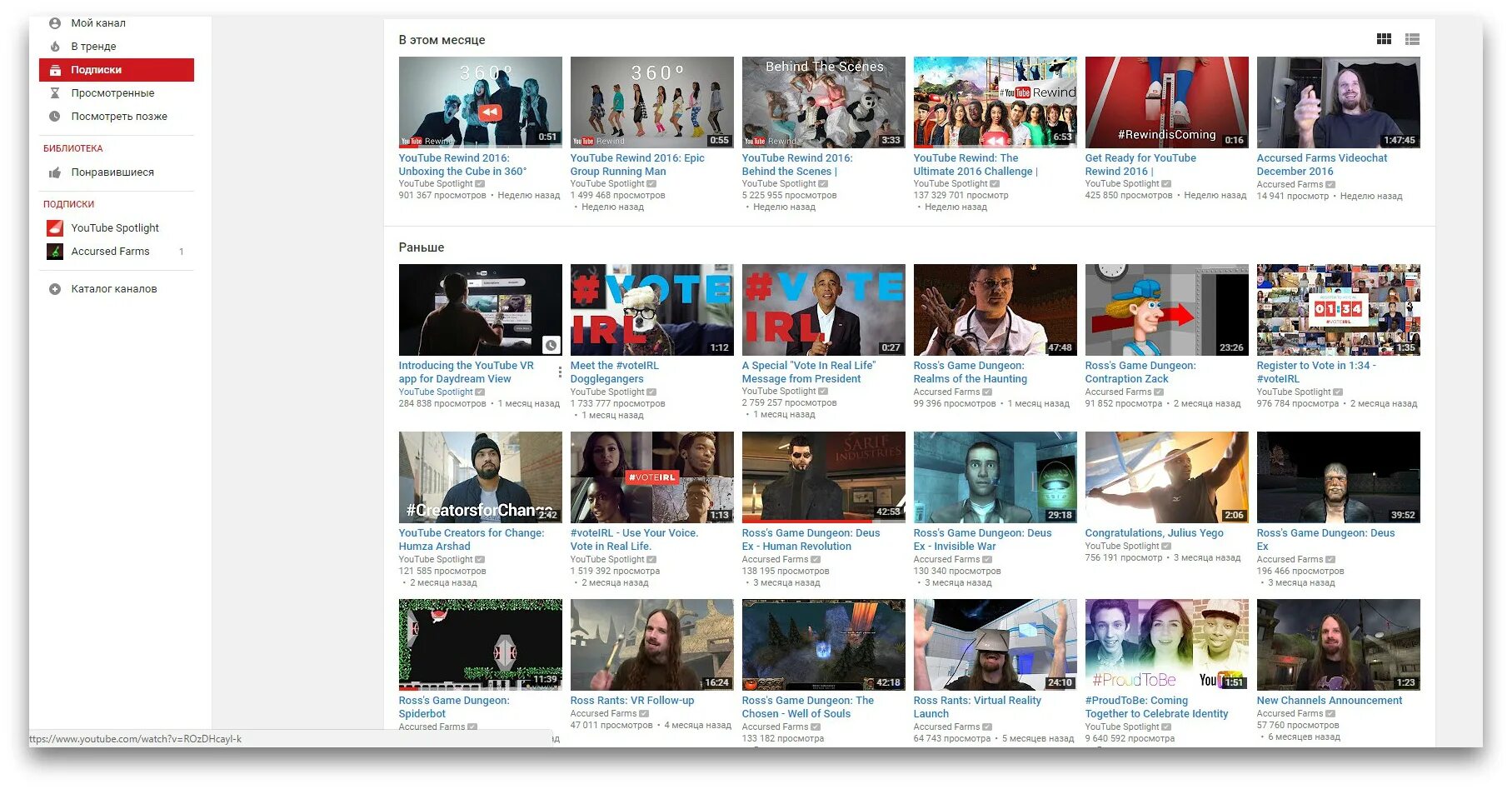Click the ПОДПИСКИ section heading

[x=68, y=204]
